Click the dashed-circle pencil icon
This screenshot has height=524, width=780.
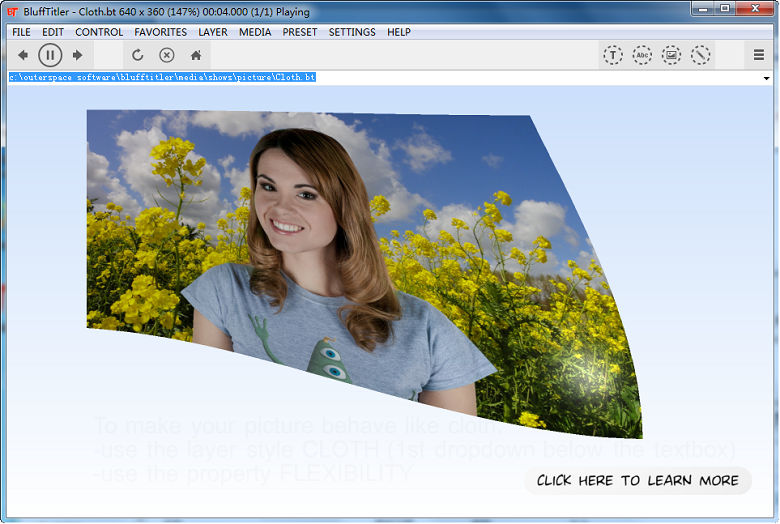tap(700, 55)
